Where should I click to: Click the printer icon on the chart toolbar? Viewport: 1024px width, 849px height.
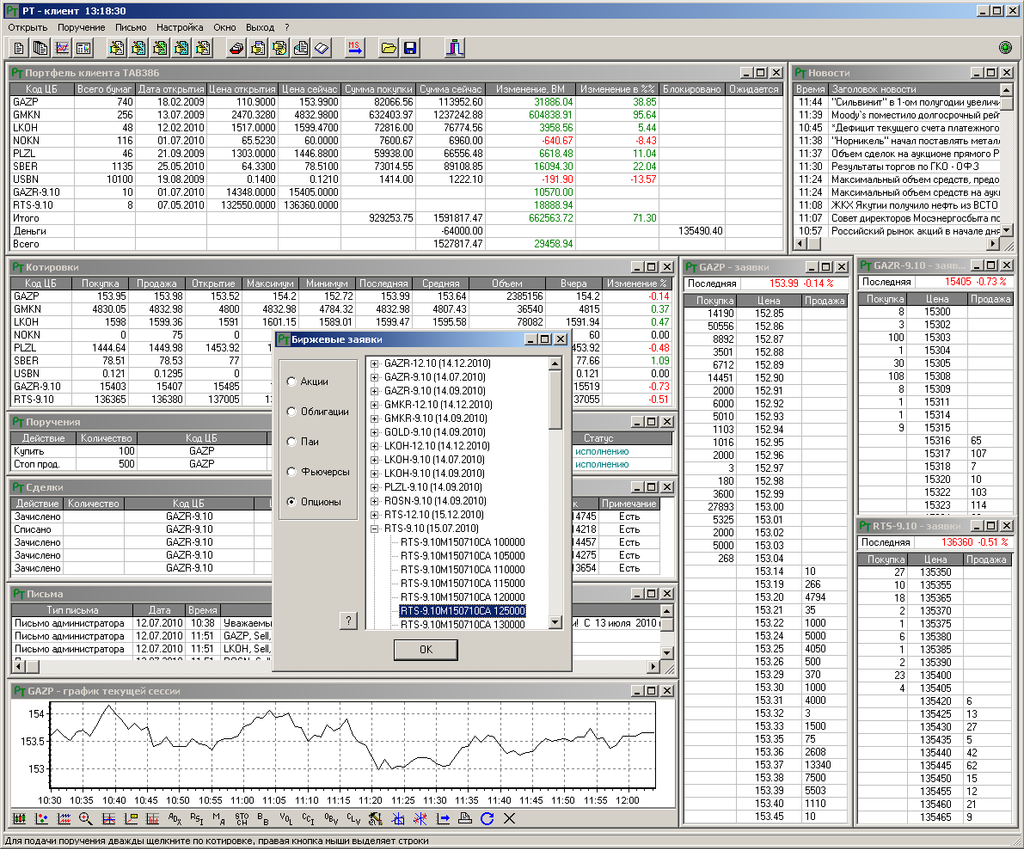tap(465, 818)
